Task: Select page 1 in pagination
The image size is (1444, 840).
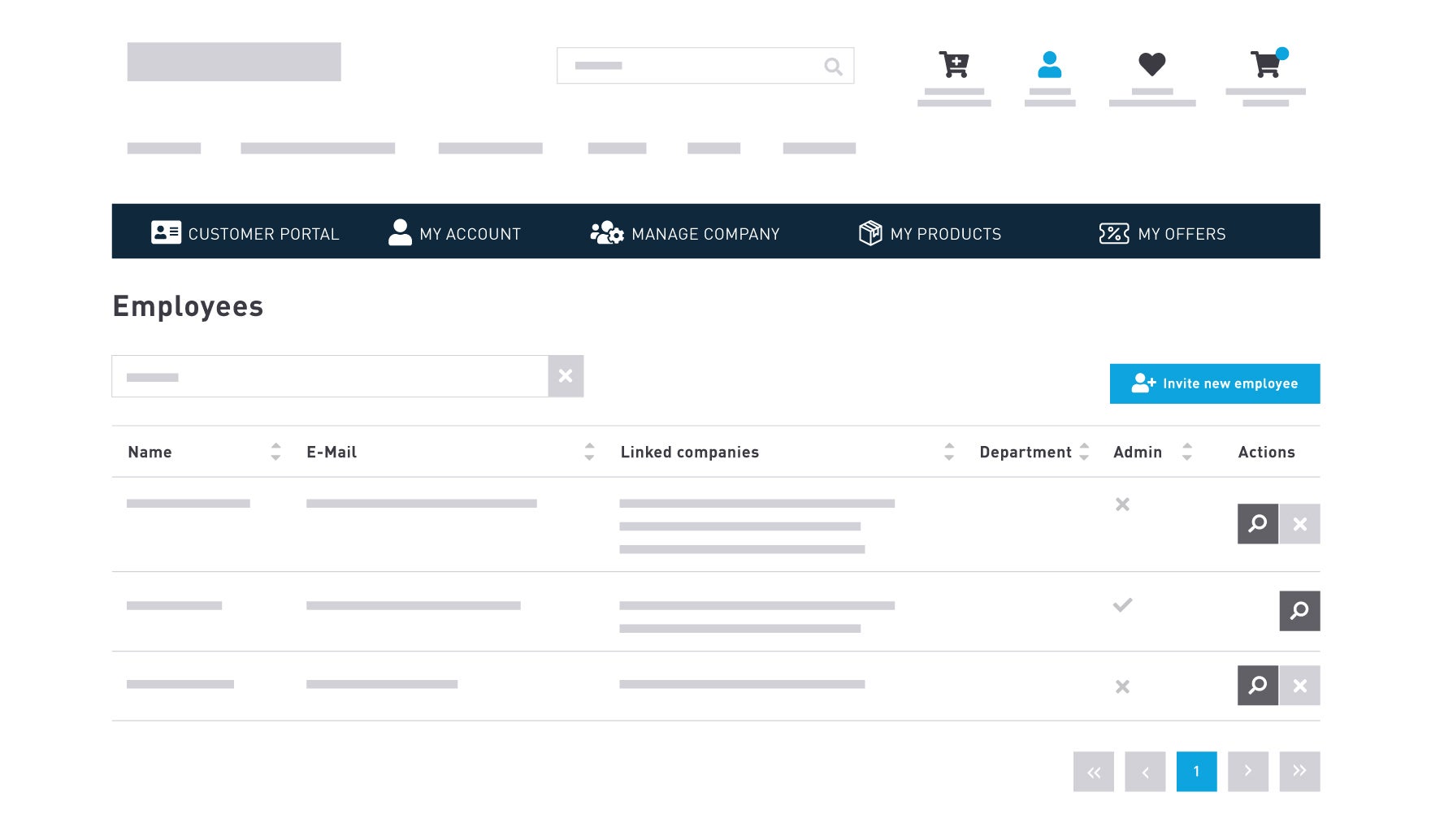Action: click(x=1197, y=772)
